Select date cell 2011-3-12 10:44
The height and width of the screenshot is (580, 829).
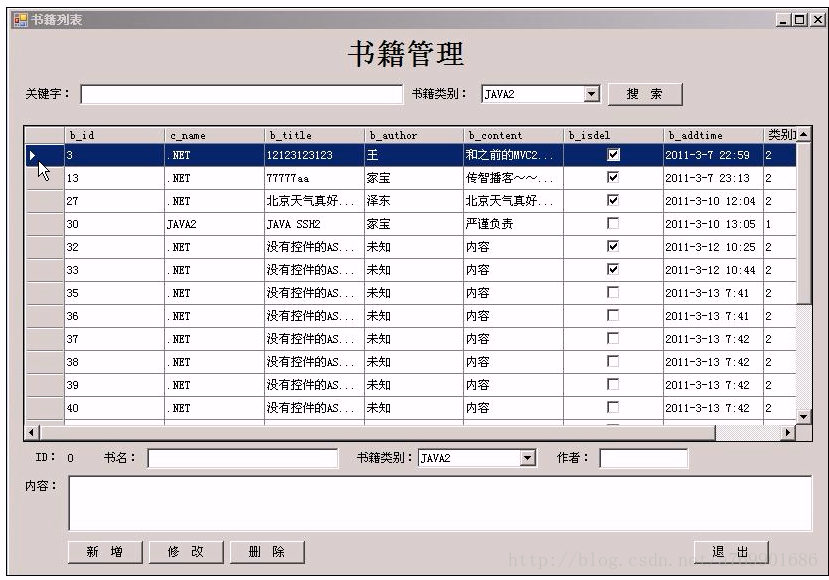click(713, 270)
